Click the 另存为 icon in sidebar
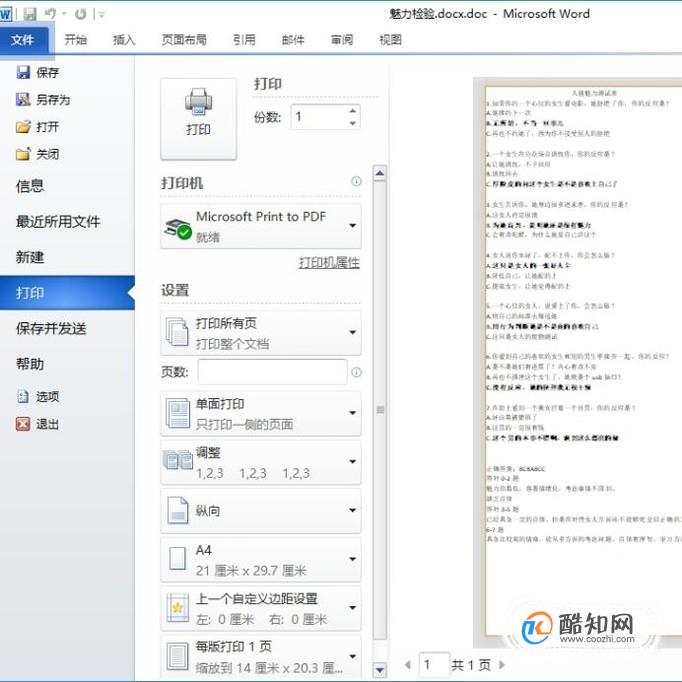Image resolution: width=682 pixels, height=682 pixels. point(23,100)
